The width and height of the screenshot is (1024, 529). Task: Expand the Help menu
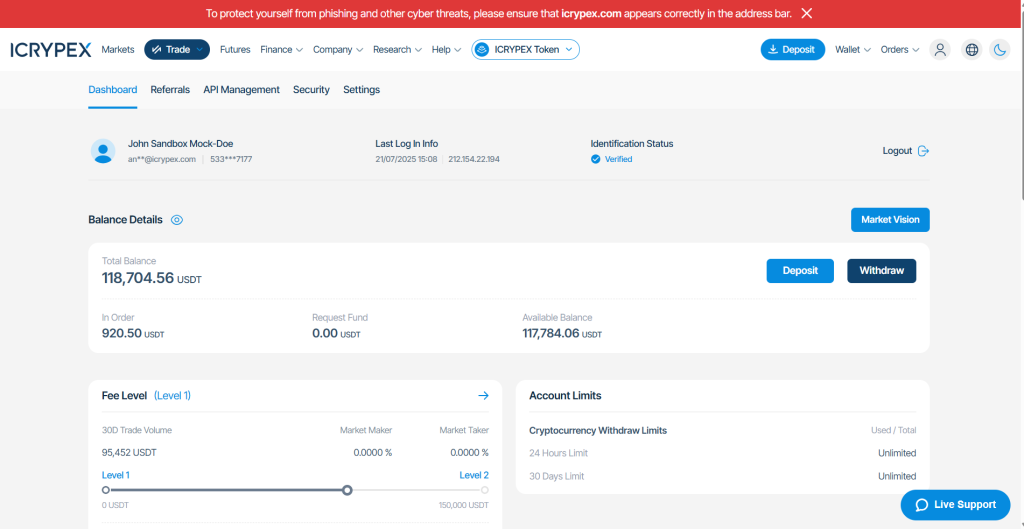447,50
